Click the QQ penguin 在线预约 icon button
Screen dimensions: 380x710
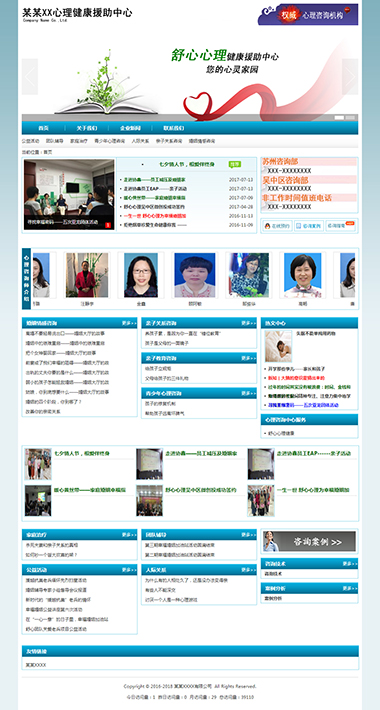click(277, 225)
